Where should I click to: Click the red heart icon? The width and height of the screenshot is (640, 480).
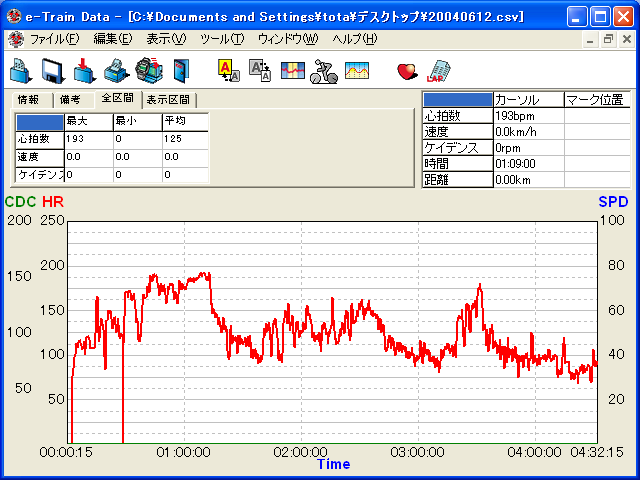click(x=406, y=70)
